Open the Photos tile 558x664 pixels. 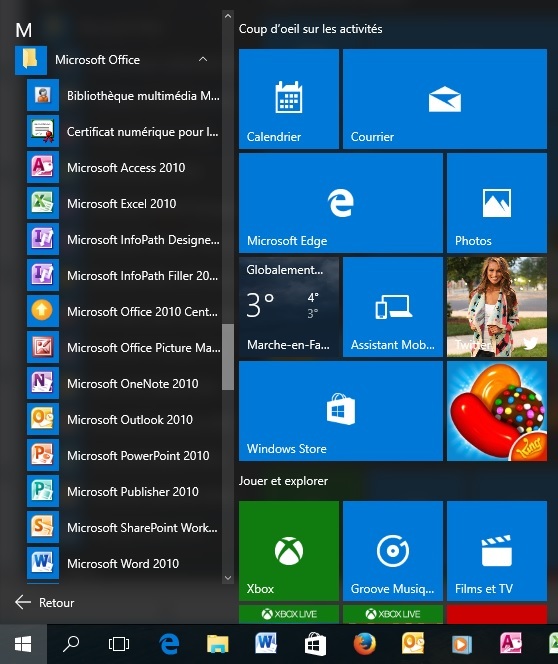497,203
